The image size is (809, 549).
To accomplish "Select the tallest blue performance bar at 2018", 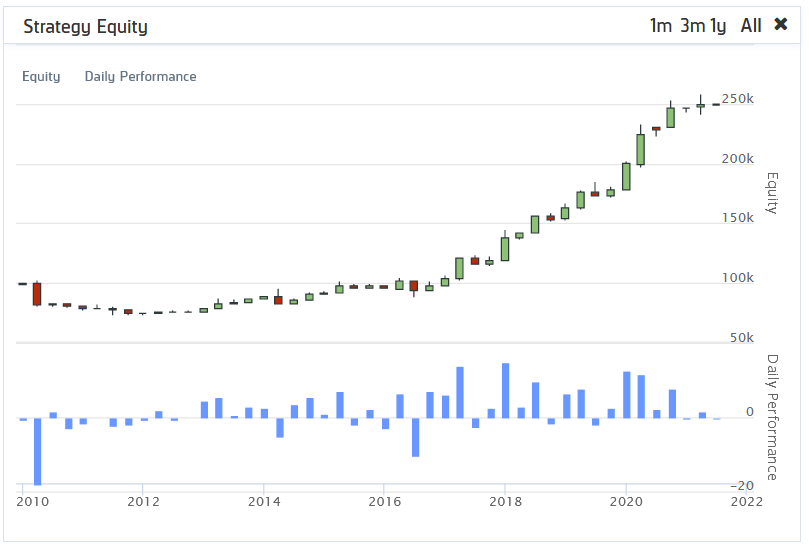I will (505, 391).
